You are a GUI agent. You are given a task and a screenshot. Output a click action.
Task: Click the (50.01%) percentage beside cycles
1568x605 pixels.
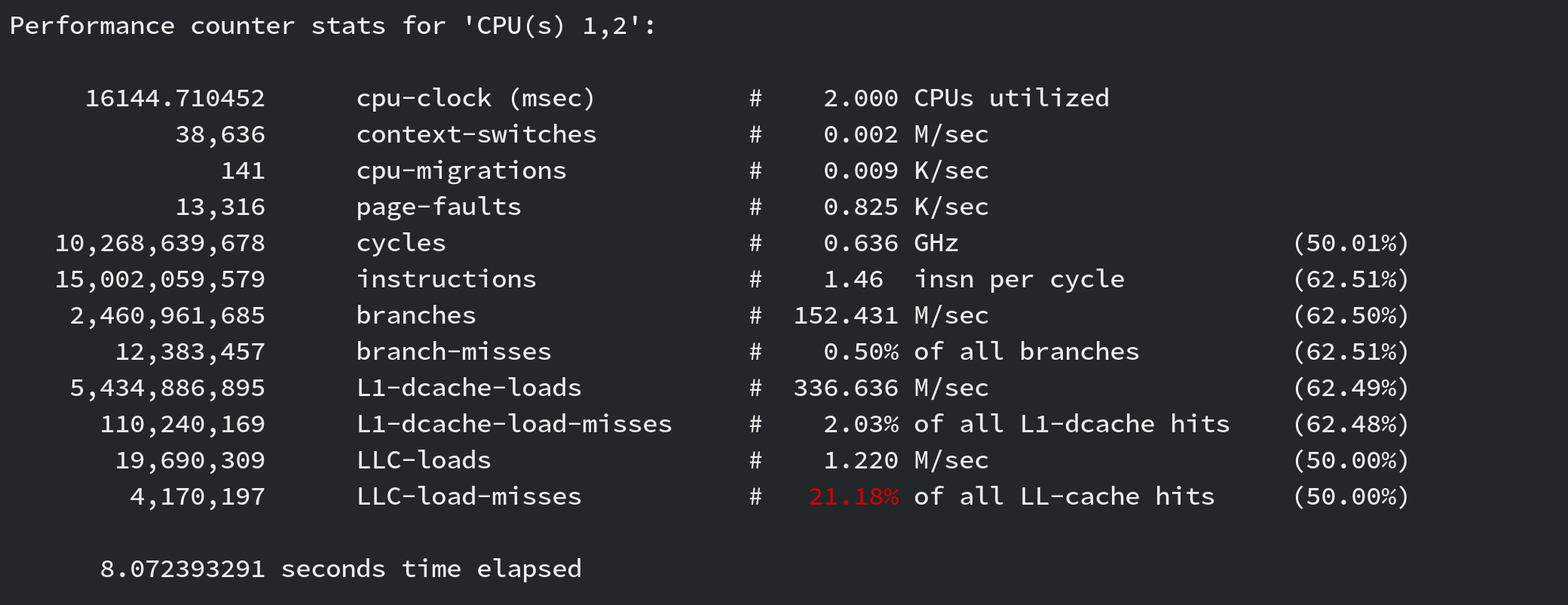click(1350, 244)
